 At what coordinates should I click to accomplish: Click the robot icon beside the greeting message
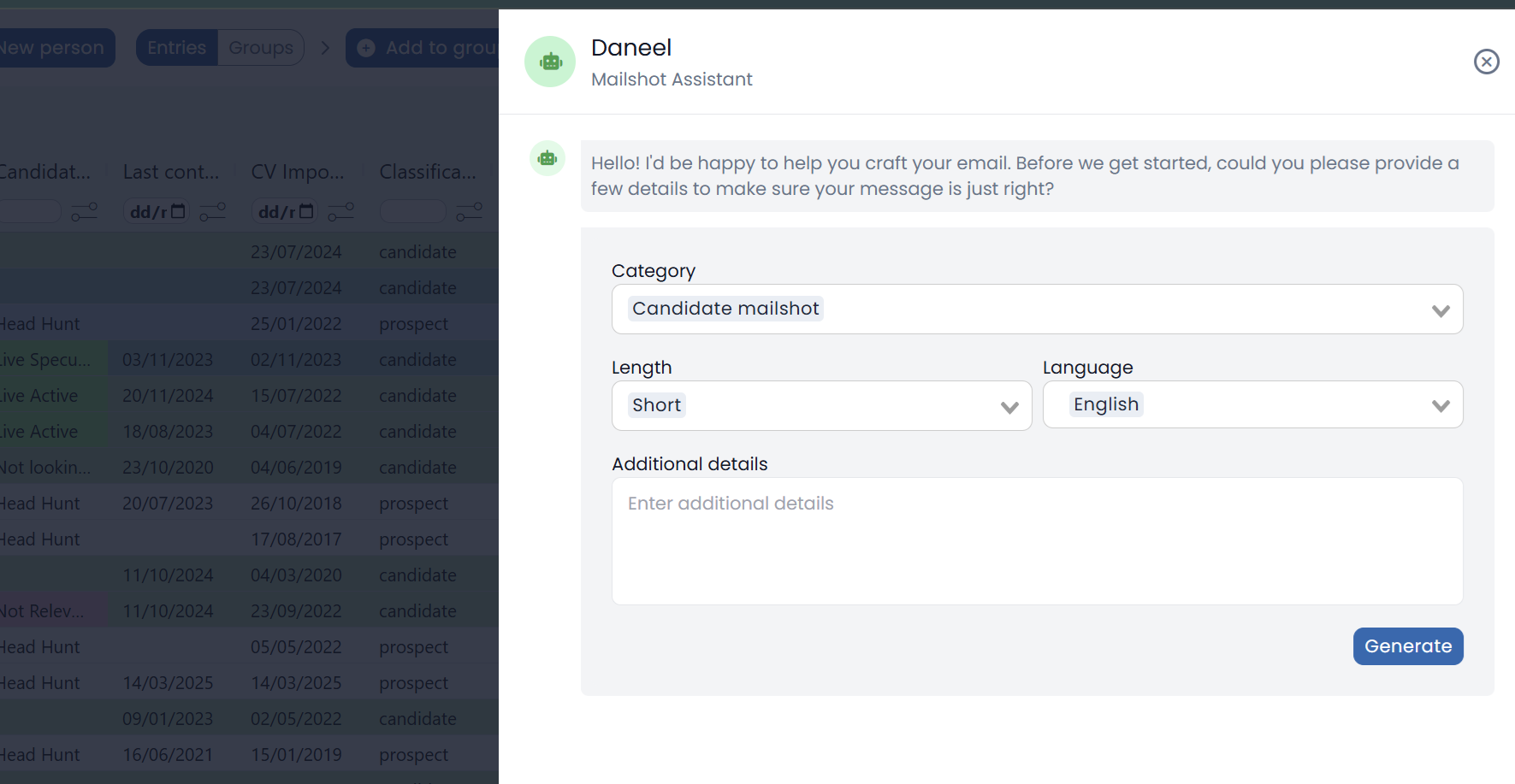click(547, 158)
